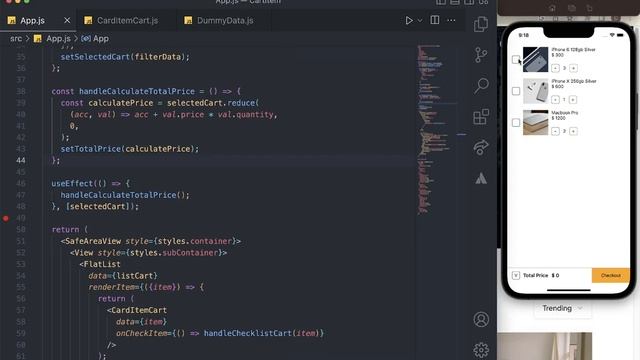Click on SafeAreaView opening tag

pos(151,241)
